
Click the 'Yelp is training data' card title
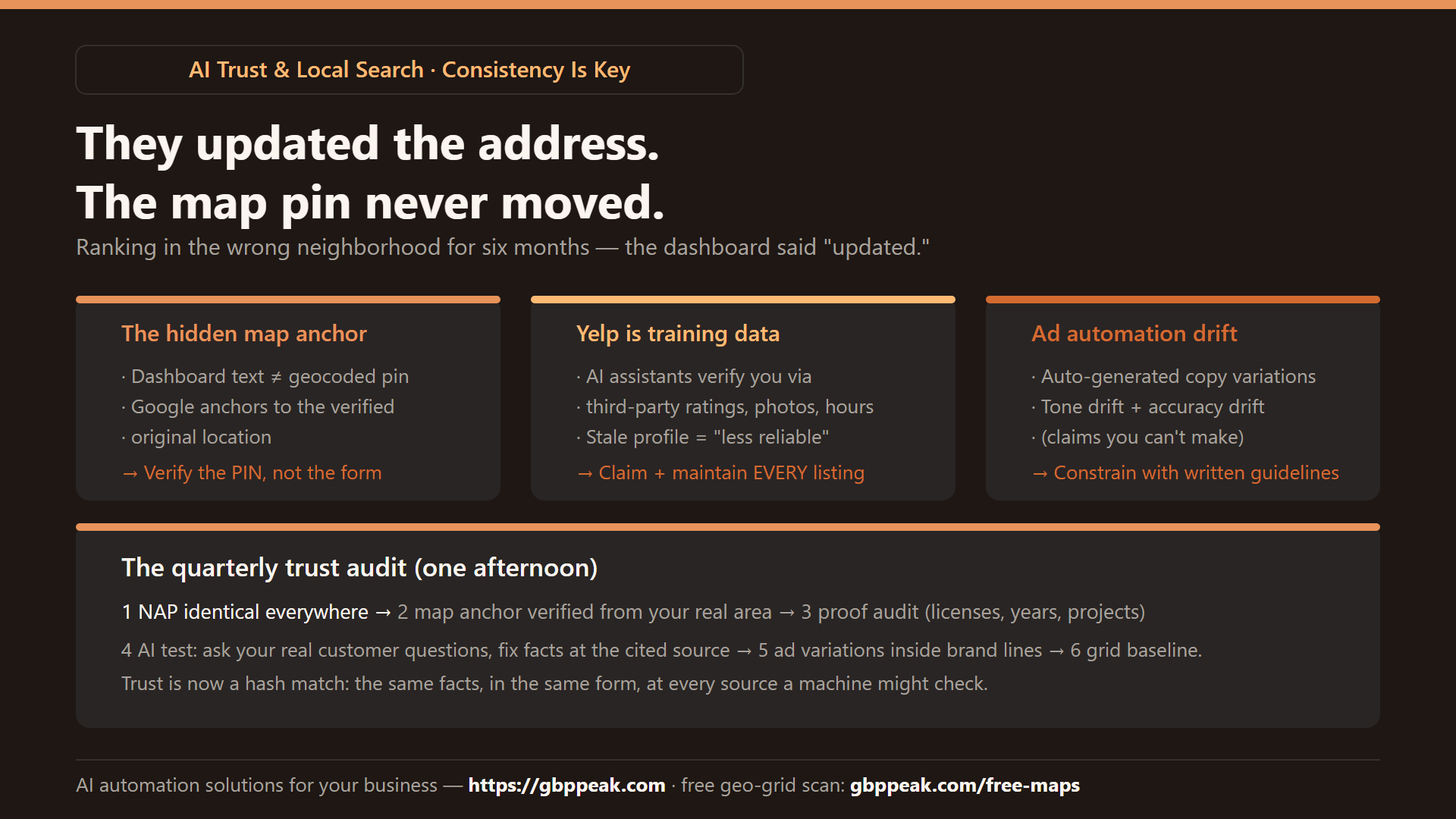(x=678, y=334)
